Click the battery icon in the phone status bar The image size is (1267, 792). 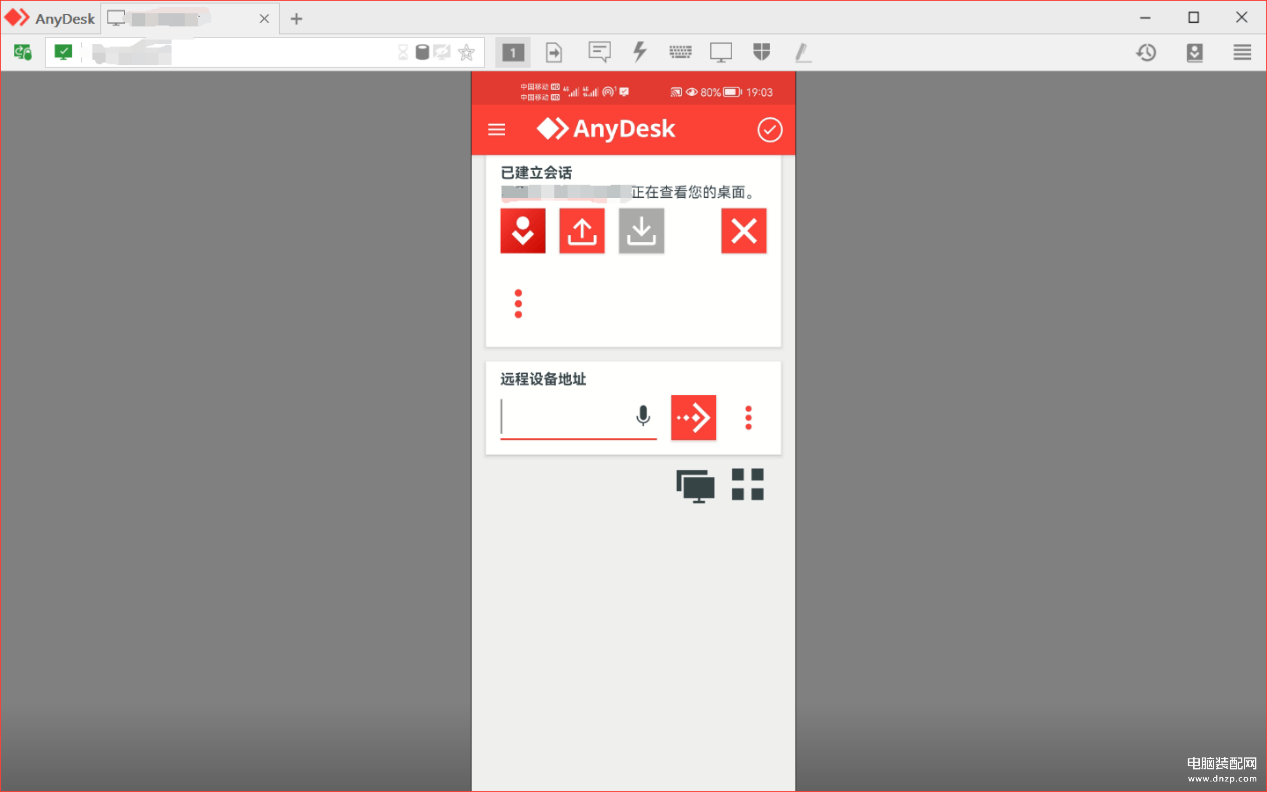pos(732,92)
